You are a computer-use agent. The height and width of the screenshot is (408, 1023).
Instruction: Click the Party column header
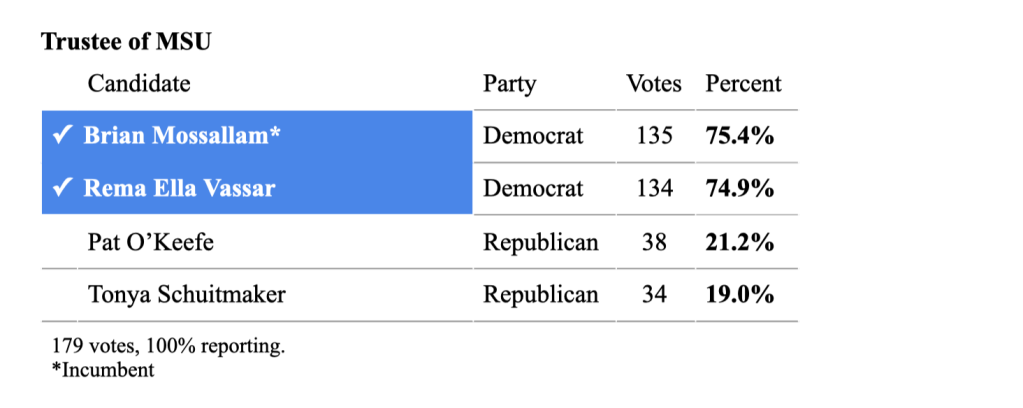(x=510, y=84)
